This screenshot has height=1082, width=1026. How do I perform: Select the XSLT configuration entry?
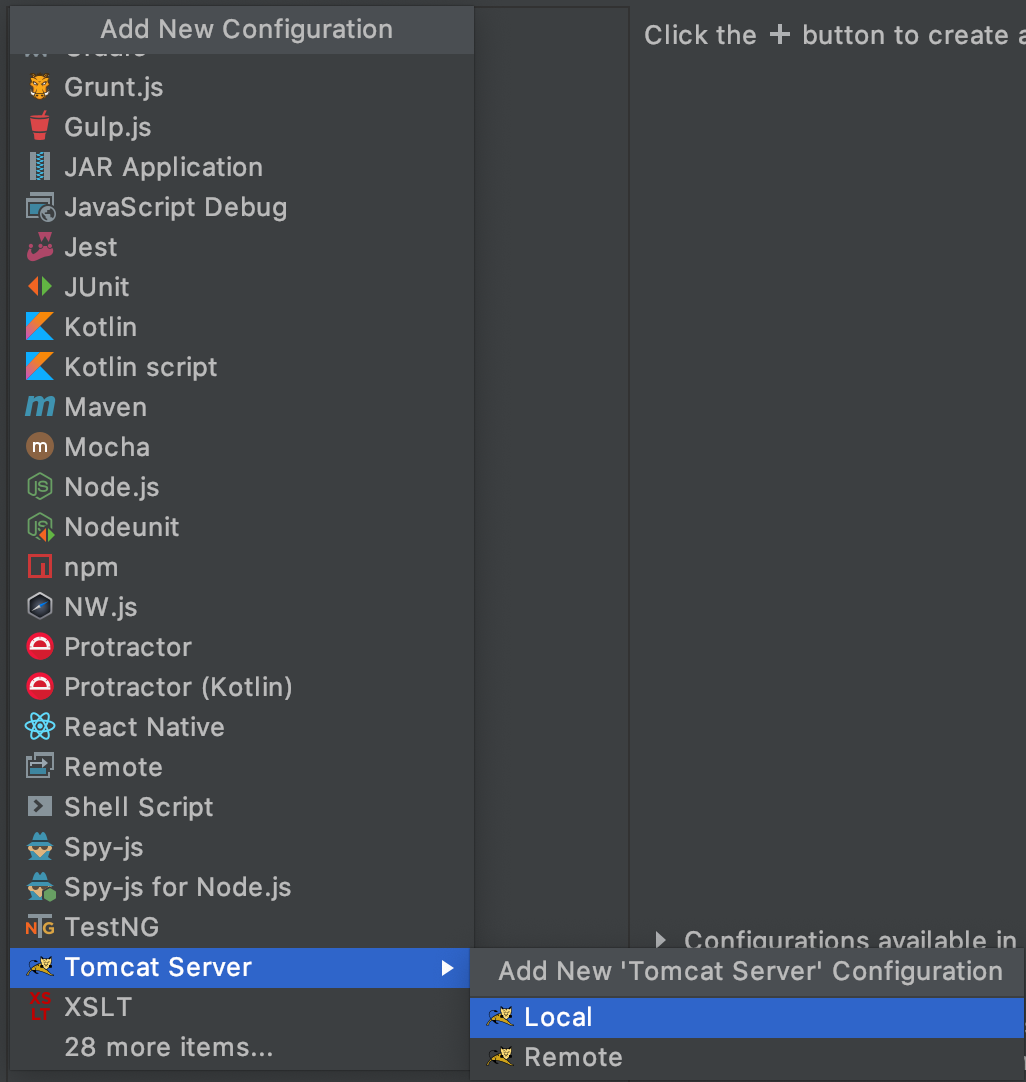pos(89,1007)
